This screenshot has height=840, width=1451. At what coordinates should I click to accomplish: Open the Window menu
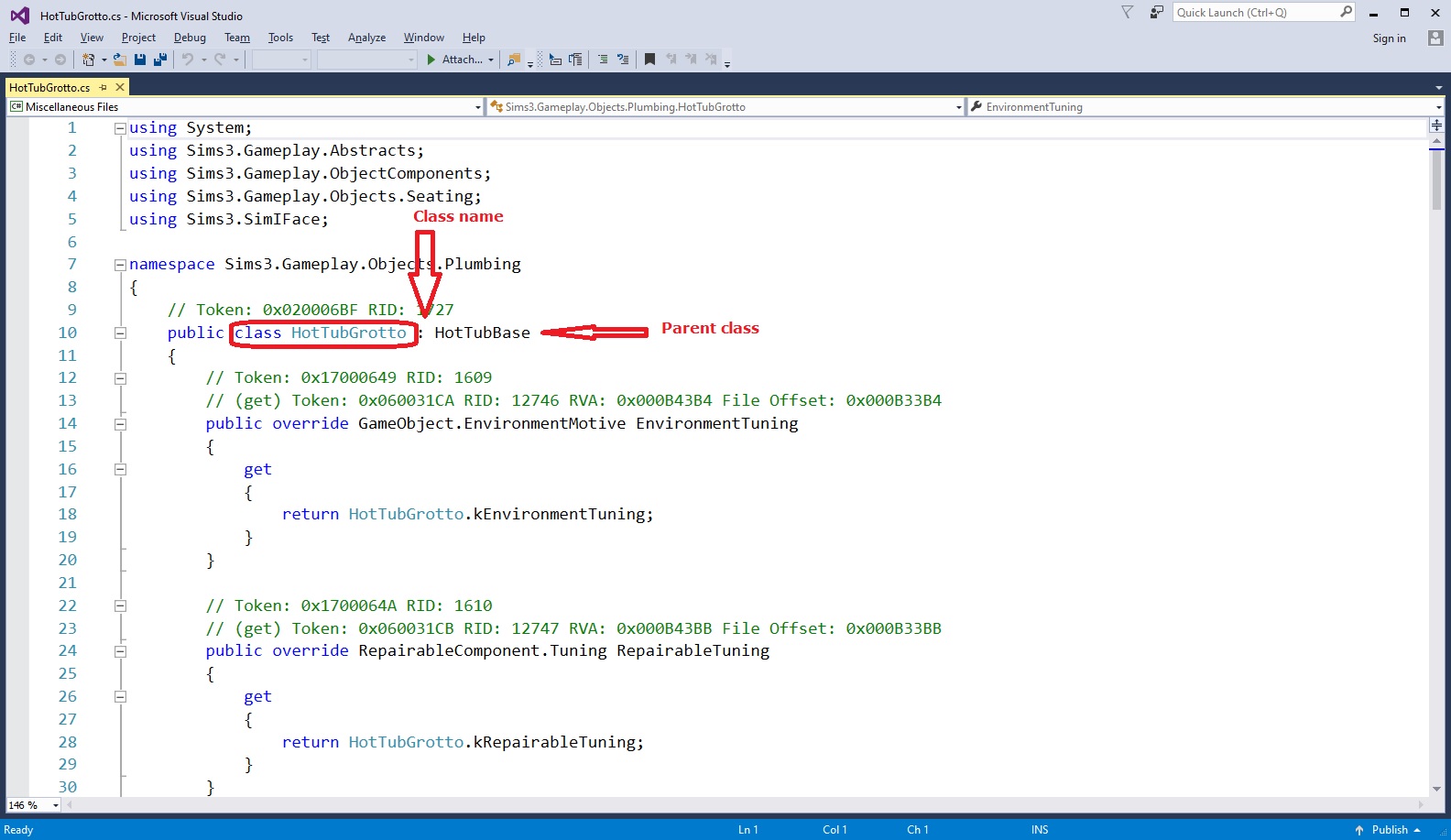[424, 38]
